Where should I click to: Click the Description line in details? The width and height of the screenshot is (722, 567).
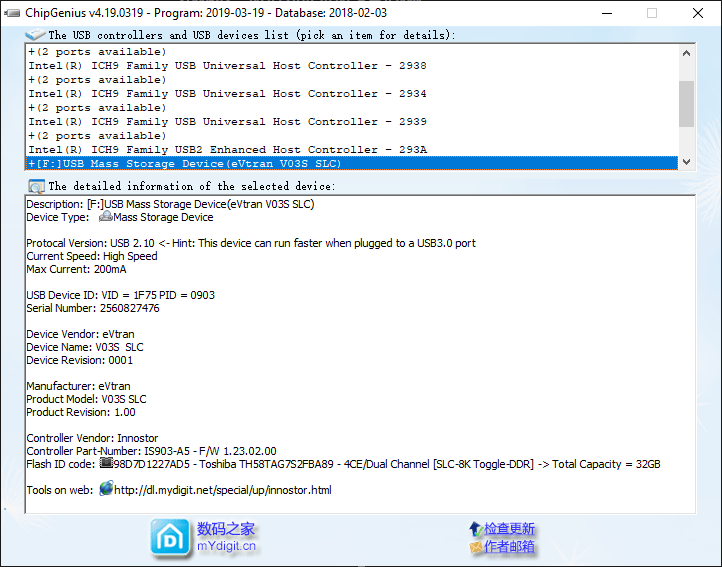(170, 204)
